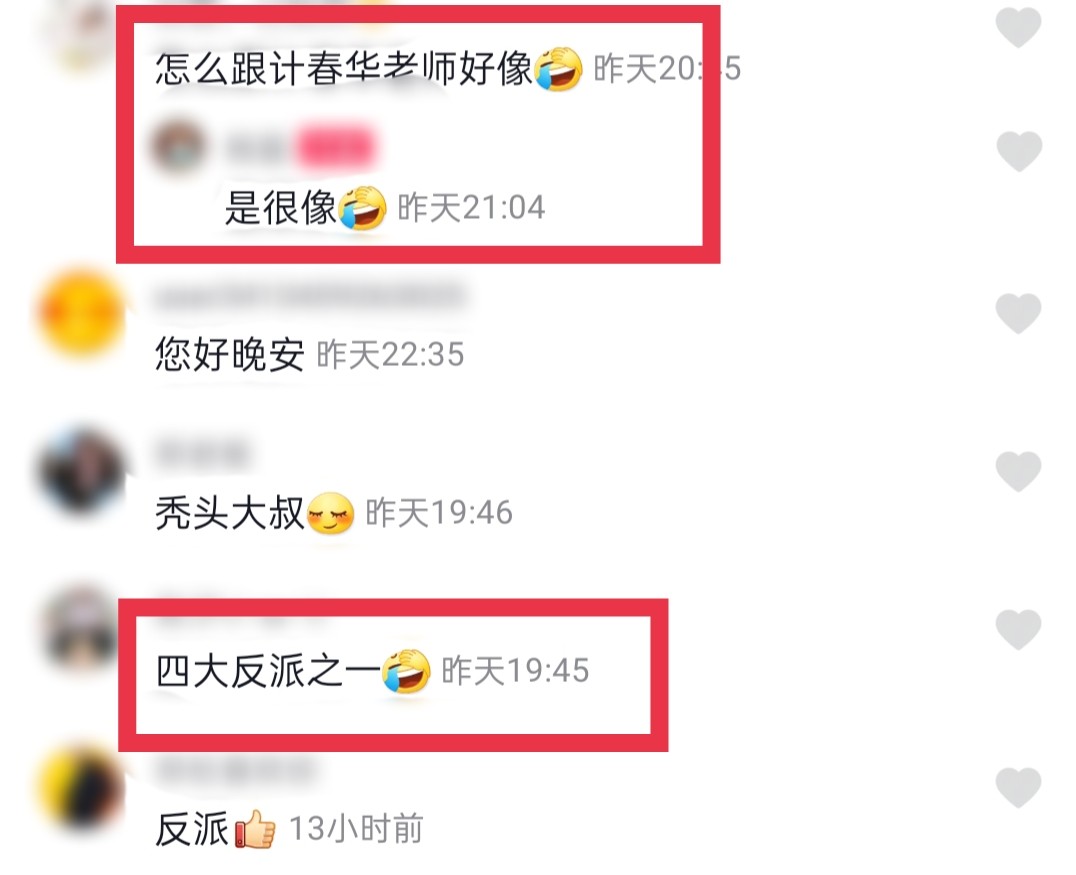1076x875 pixels.
Task: Like the 计春华老师 comment with heart
Action: pos(1018,28)
